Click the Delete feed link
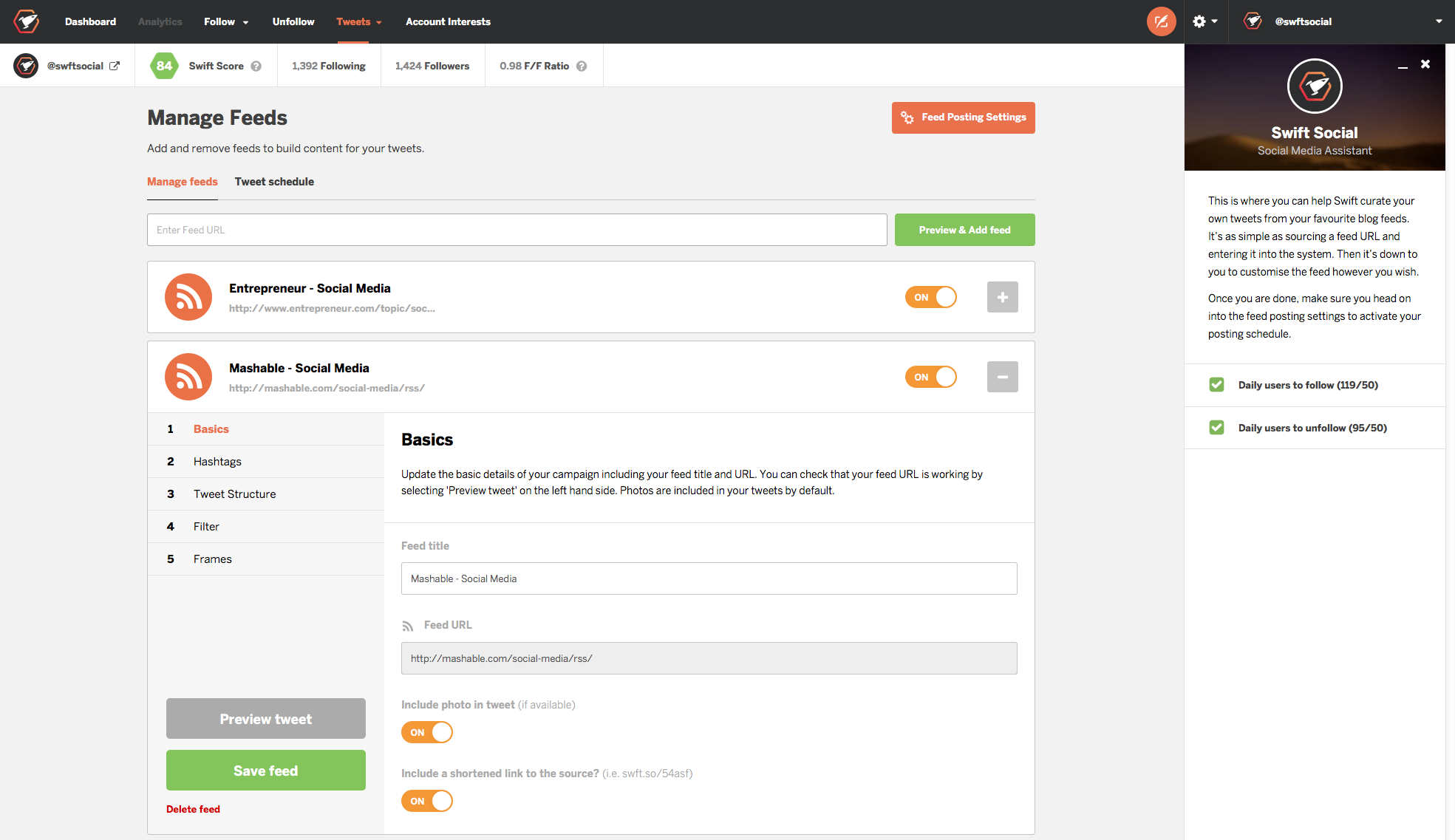1455x840 pixels. [x=193, y=809]
